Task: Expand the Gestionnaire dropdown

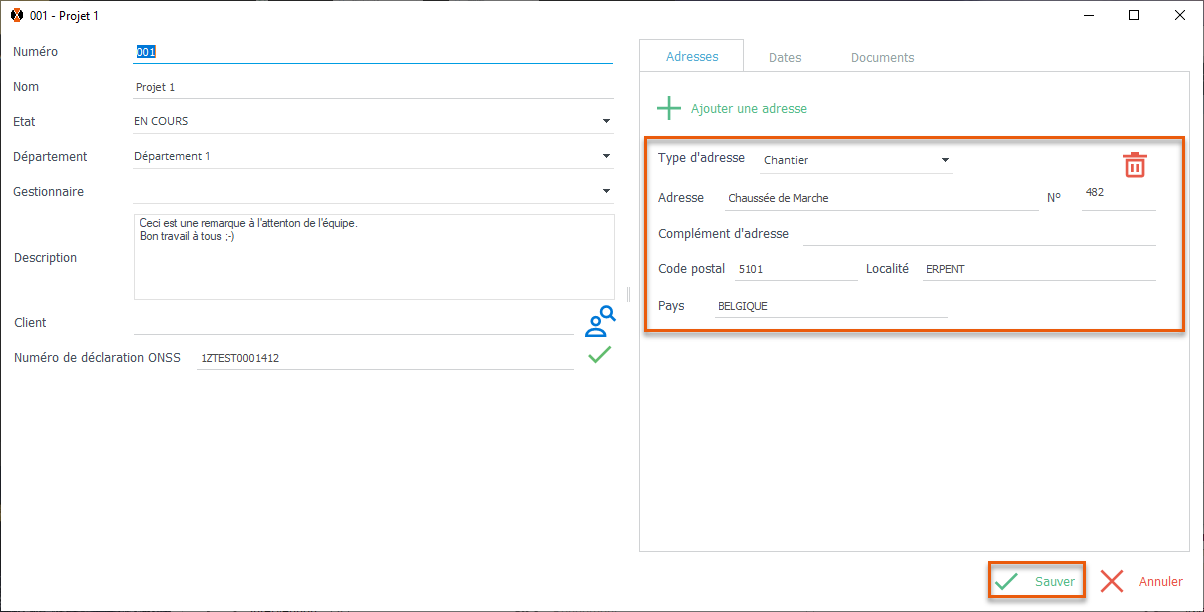Action: click(606, 192)
